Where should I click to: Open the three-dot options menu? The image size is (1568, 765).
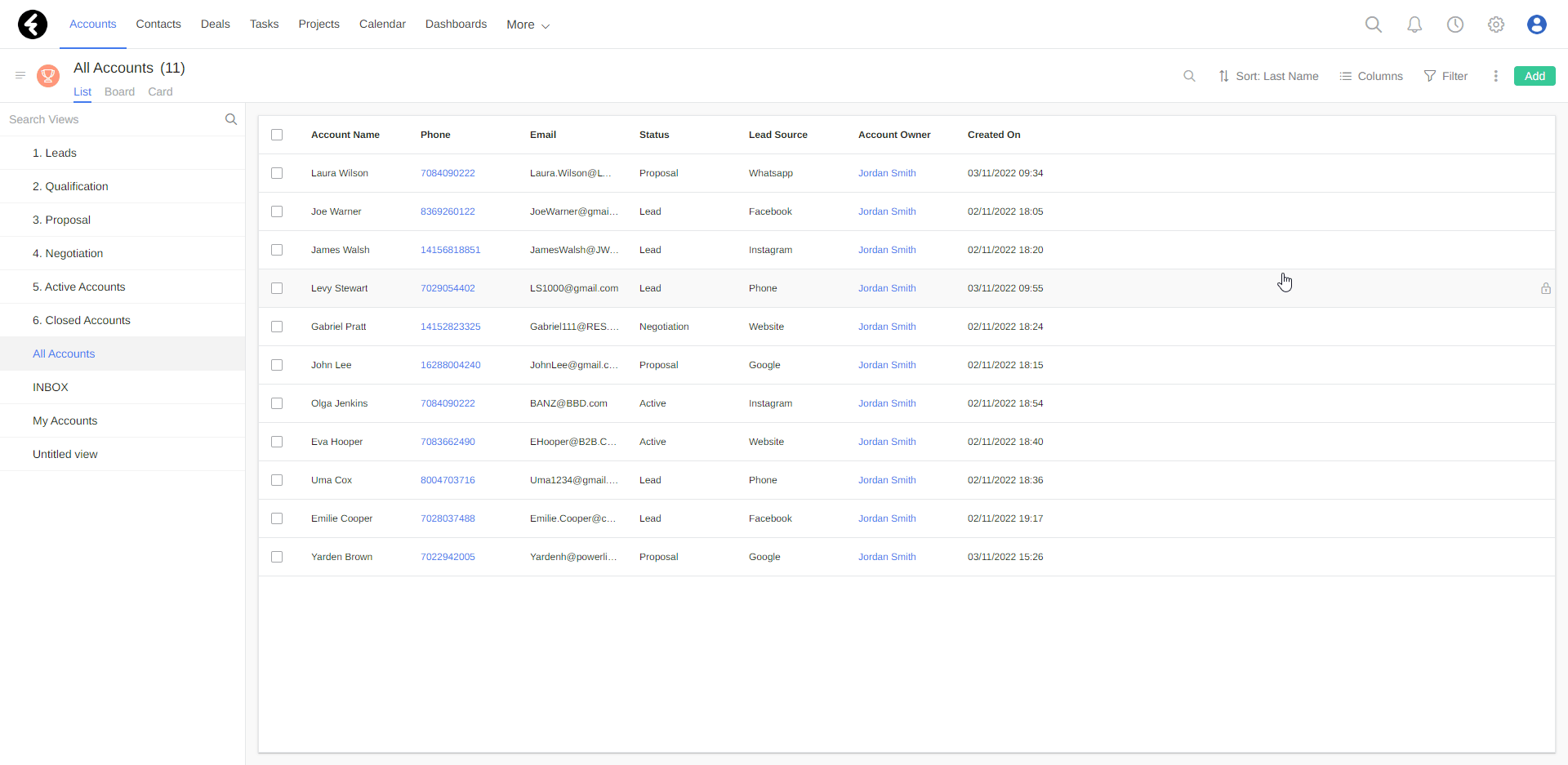[x=1496, y=76]
